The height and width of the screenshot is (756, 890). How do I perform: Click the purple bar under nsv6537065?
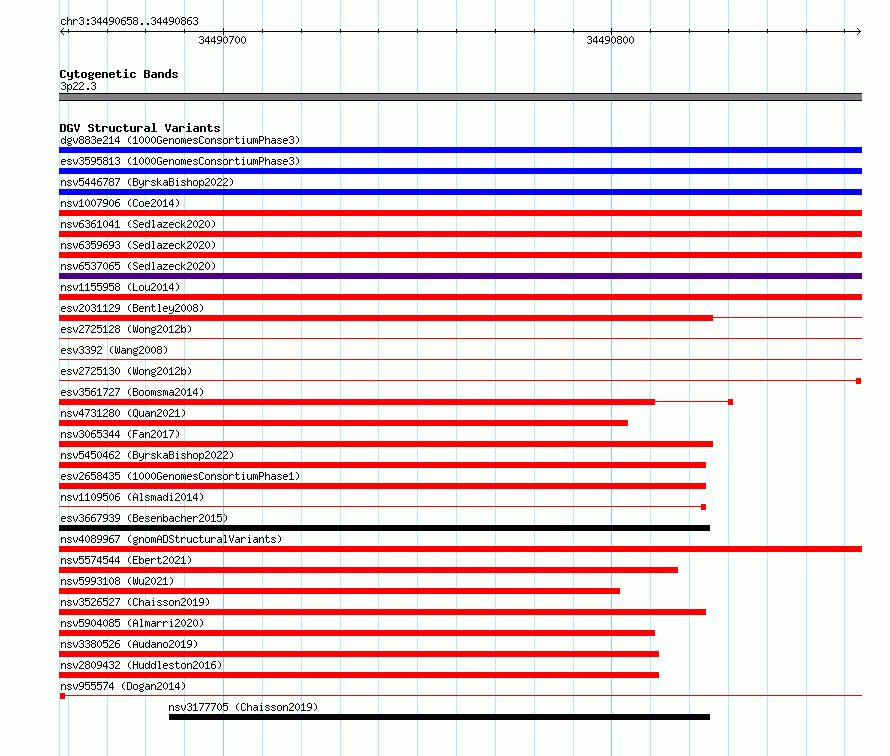(x=460, y=276)
